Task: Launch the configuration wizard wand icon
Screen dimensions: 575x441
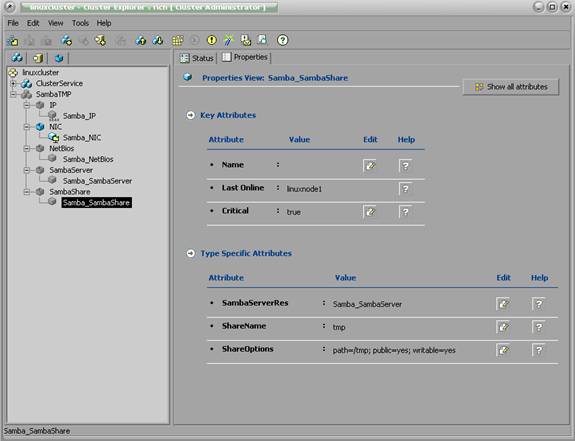Action: [229, 40]
